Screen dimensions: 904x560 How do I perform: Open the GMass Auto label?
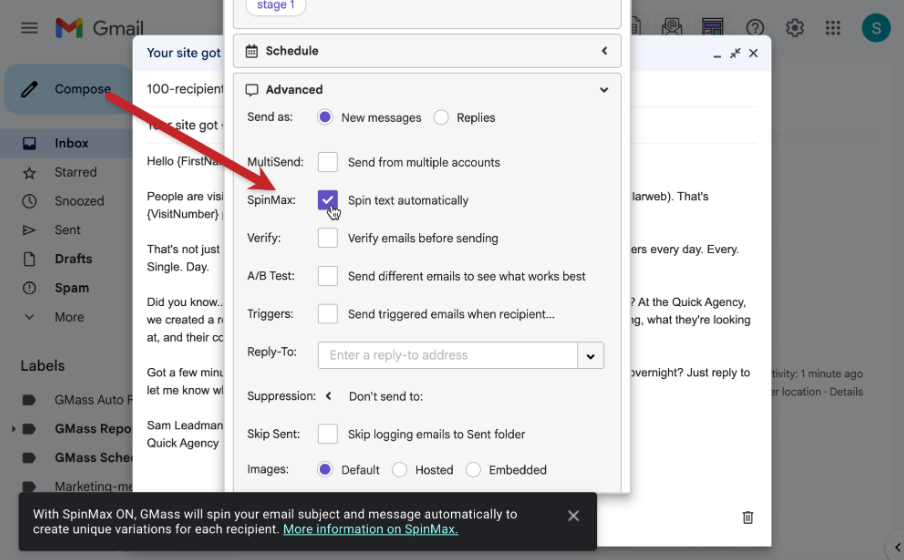93,400
